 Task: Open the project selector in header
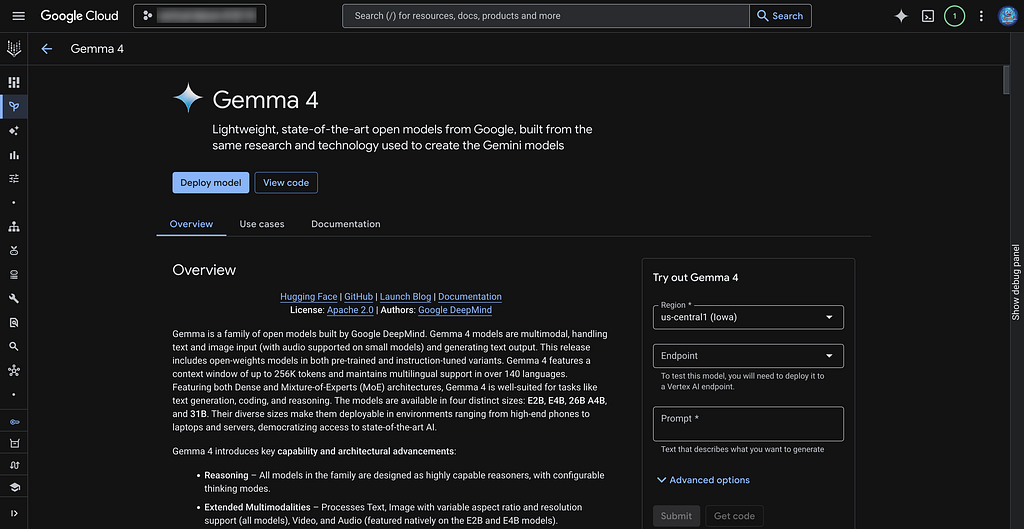coord(200,16)
